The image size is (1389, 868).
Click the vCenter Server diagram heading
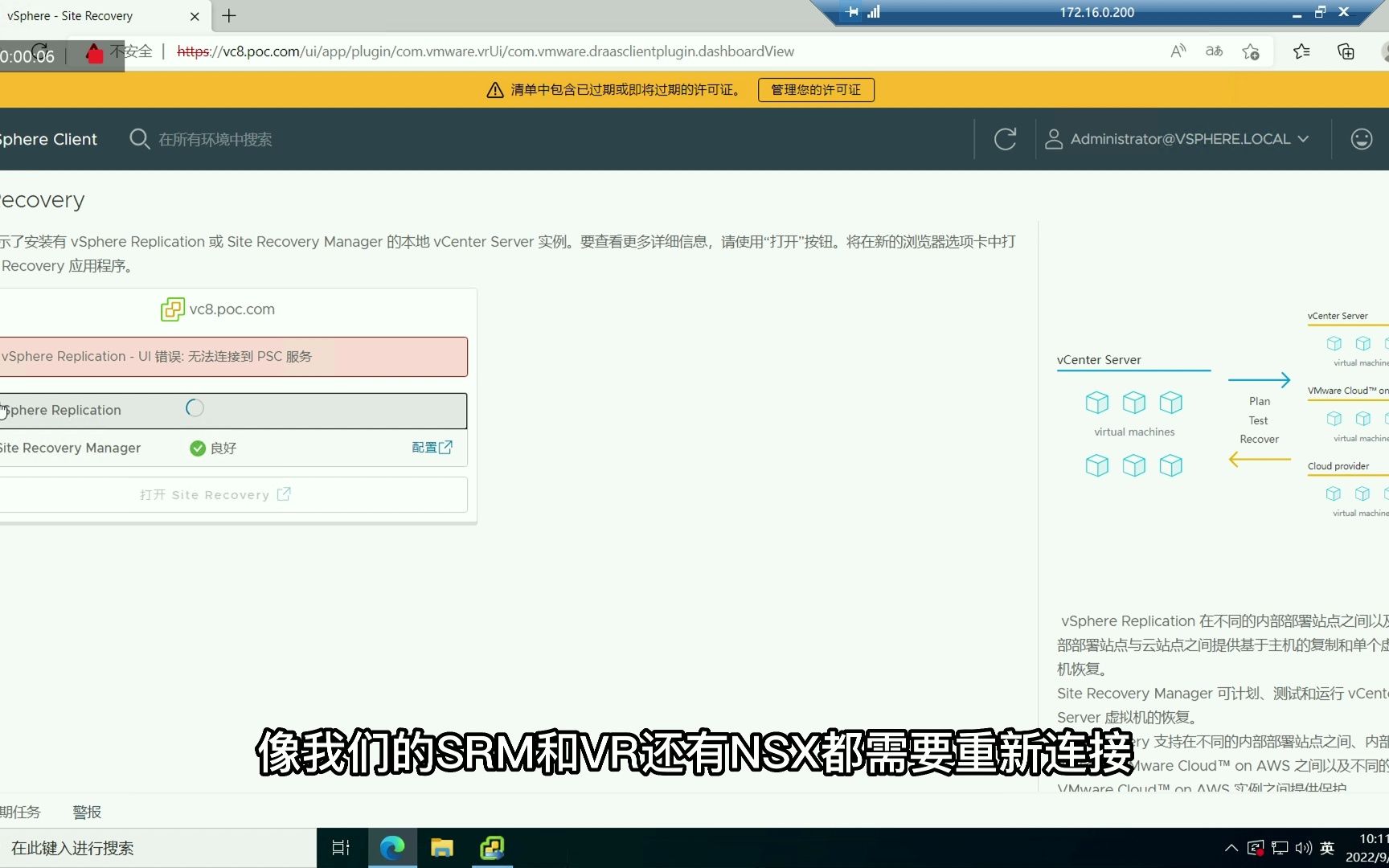click(1099, 360)
